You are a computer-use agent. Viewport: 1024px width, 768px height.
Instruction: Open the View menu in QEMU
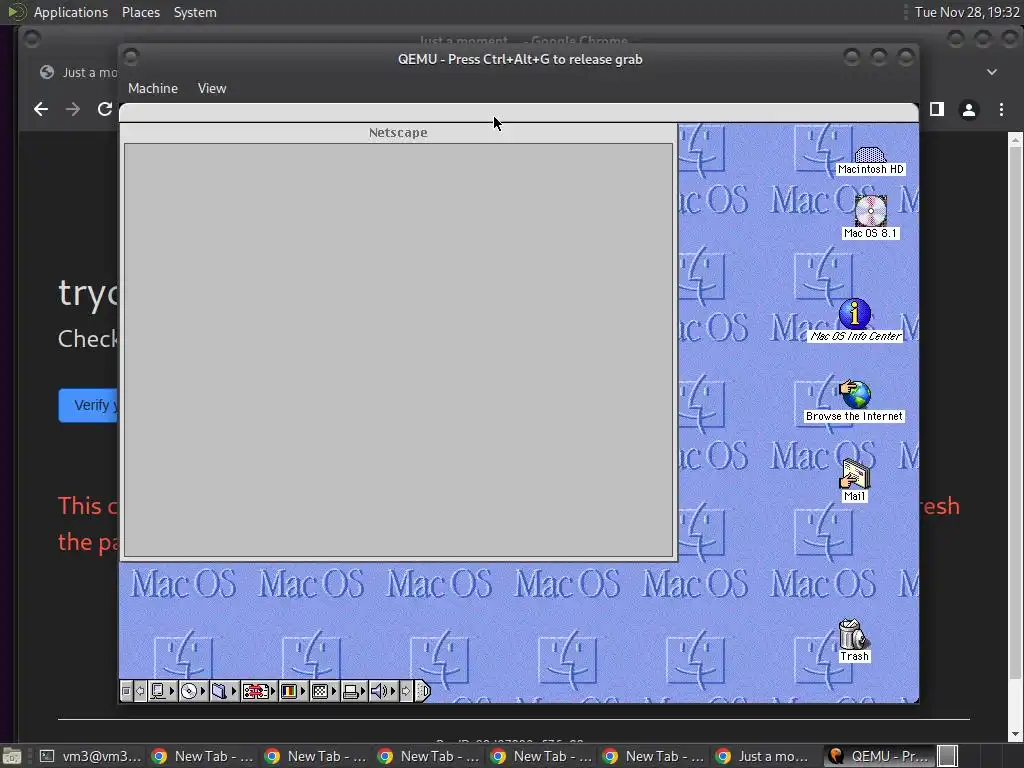pos(212,88)
